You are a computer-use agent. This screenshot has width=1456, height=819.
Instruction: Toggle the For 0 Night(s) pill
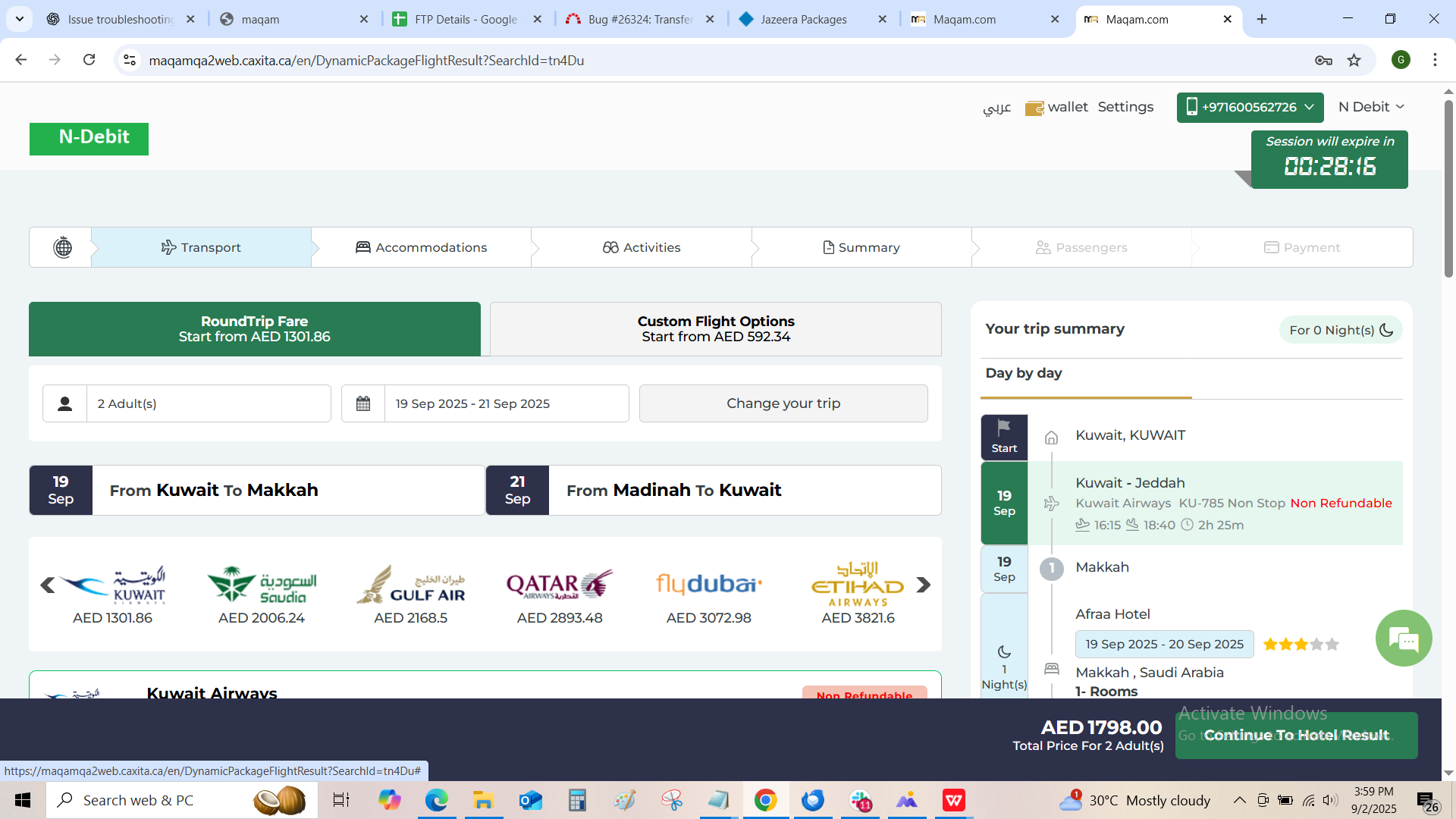(1340, 330)
